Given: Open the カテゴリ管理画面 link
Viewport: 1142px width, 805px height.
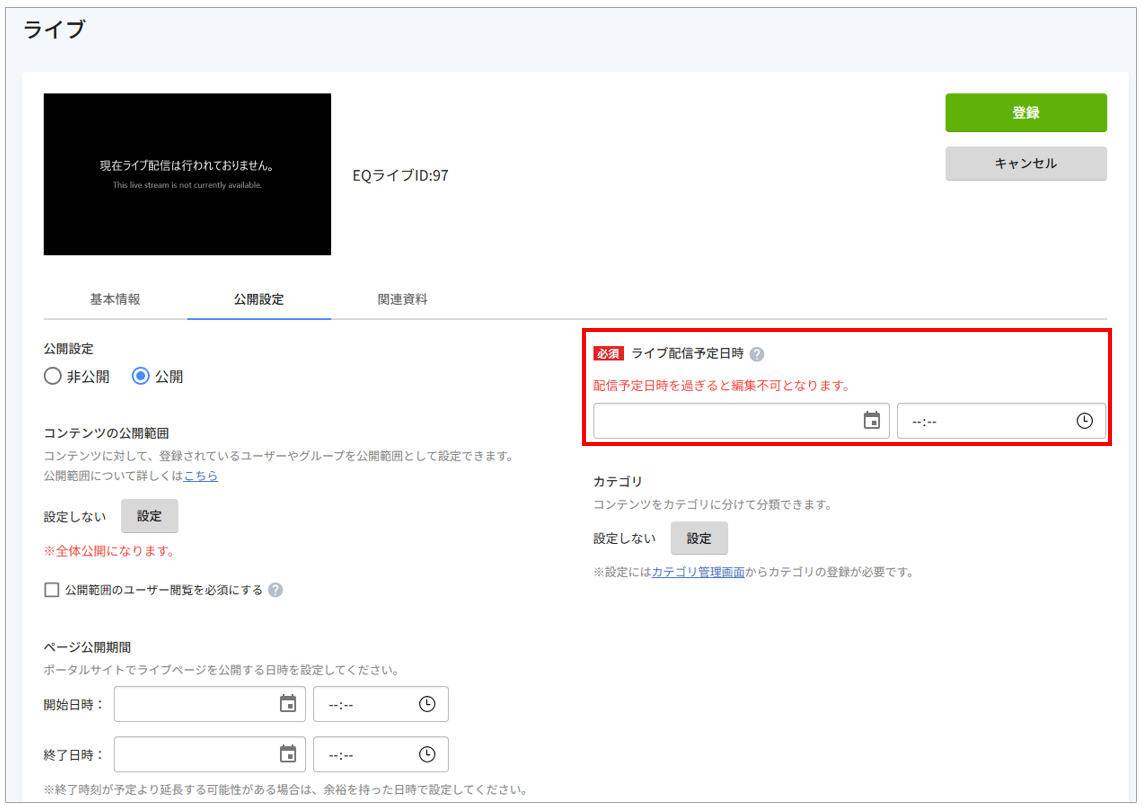Looking at the screenshot, I should click(697, 573).
